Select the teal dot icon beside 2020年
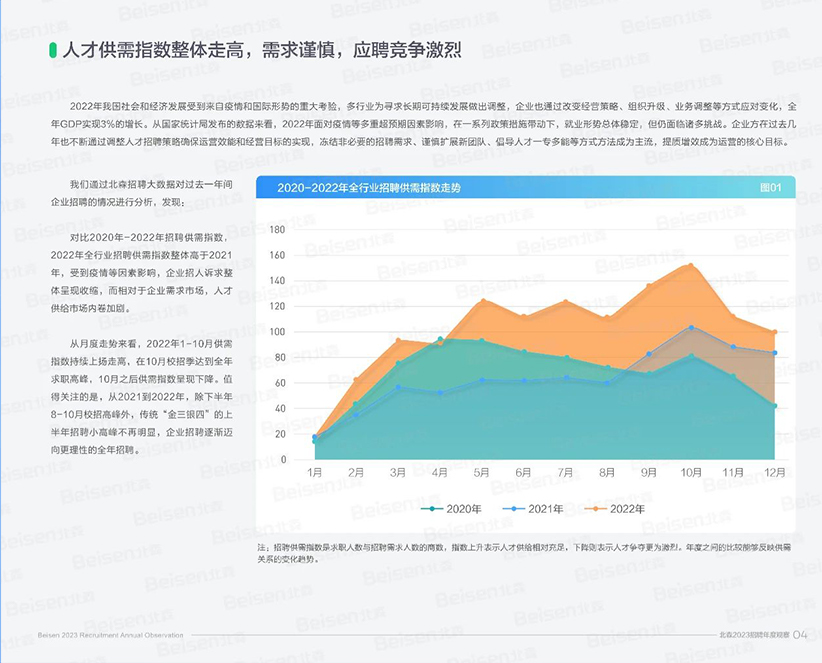Viewport: 822px width, 663px height. pyautogui.click(x=432, y=508)
